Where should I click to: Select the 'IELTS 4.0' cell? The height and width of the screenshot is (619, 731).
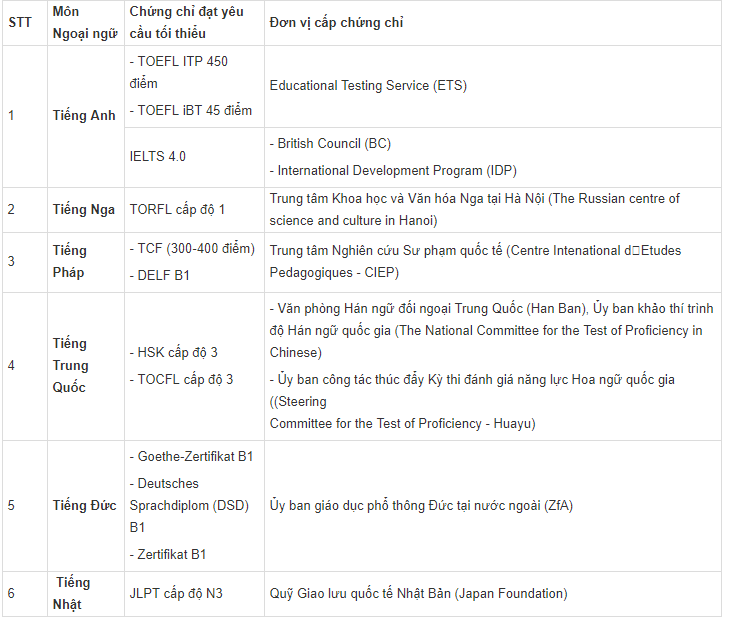pyautogui.click(x=158, y=156)
